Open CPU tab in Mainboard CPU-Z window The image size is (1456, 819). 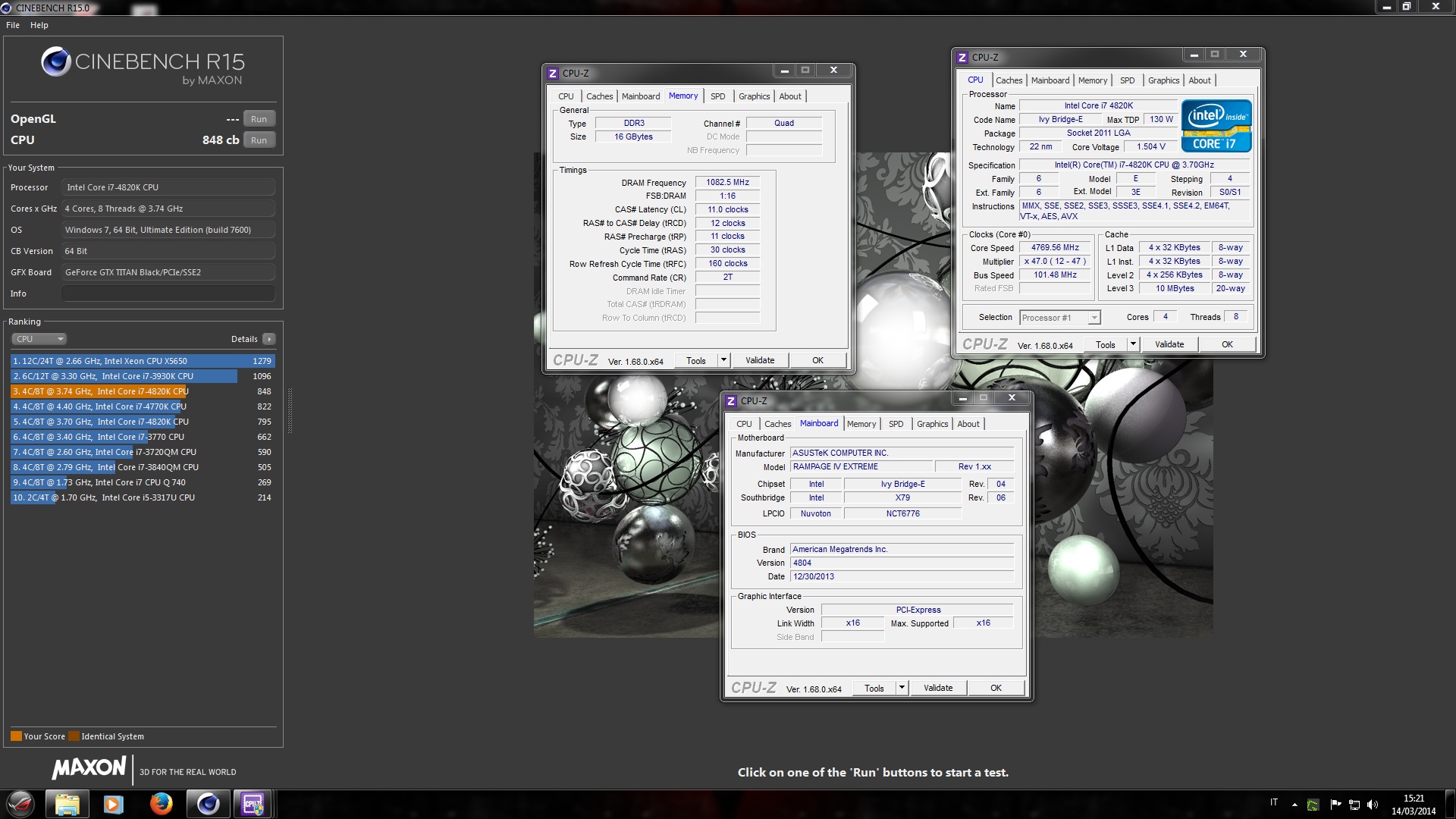744,424
